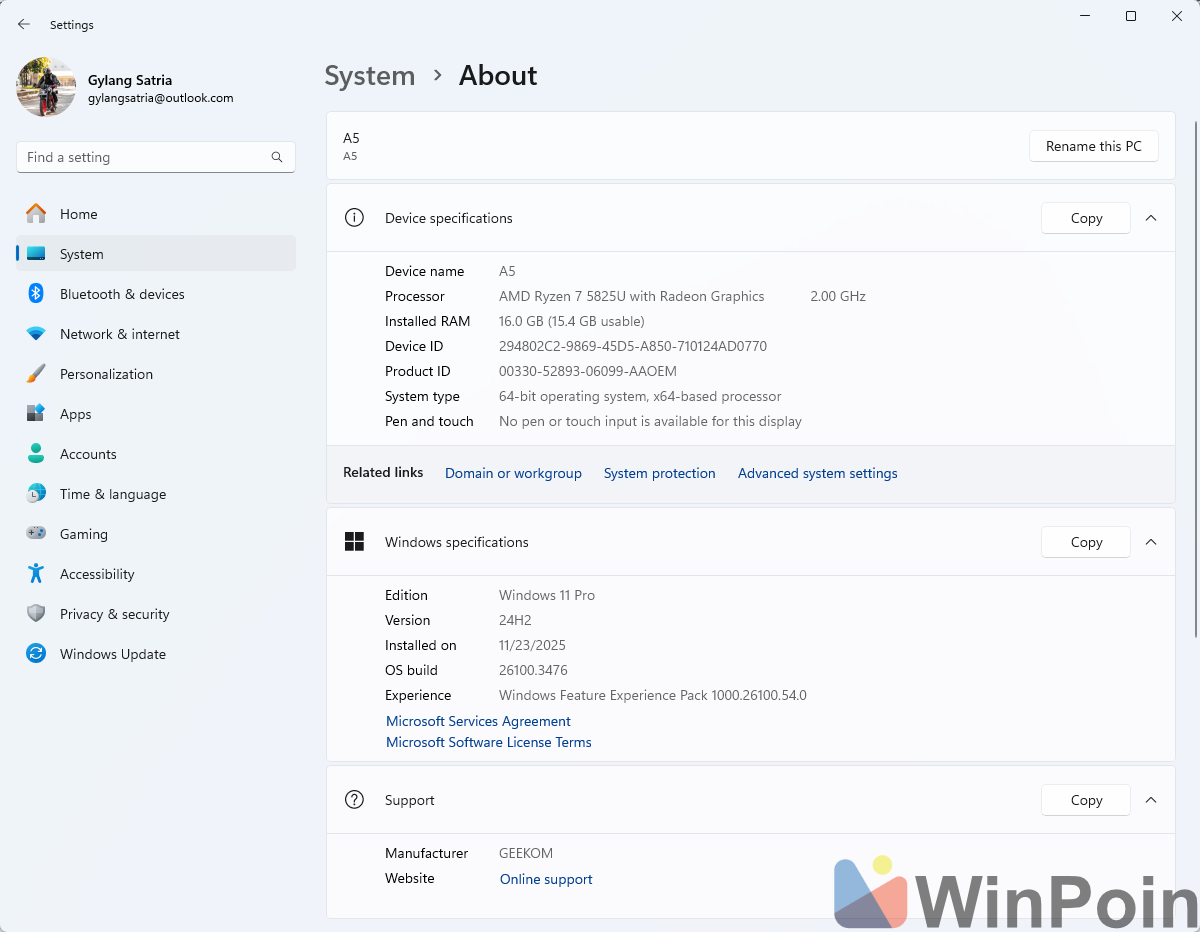Collapse the Windows specifications section
Screen dimensions: 1200x932
(x=1151, y=542)
